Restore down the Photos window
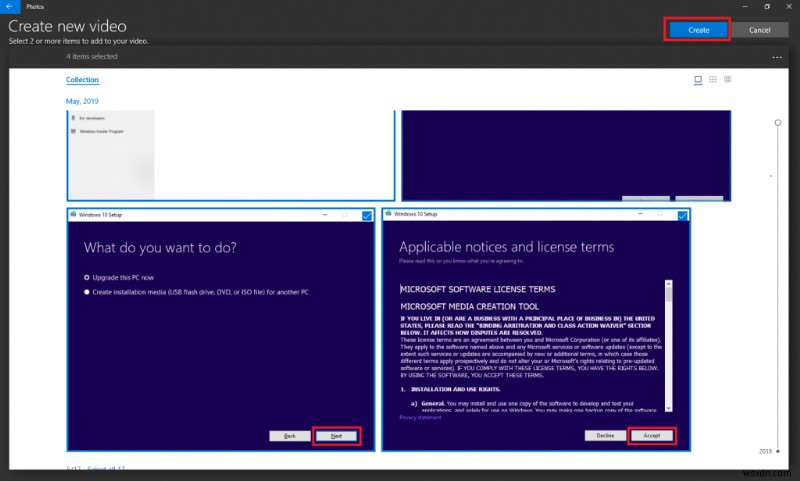 tap(767, 7)
